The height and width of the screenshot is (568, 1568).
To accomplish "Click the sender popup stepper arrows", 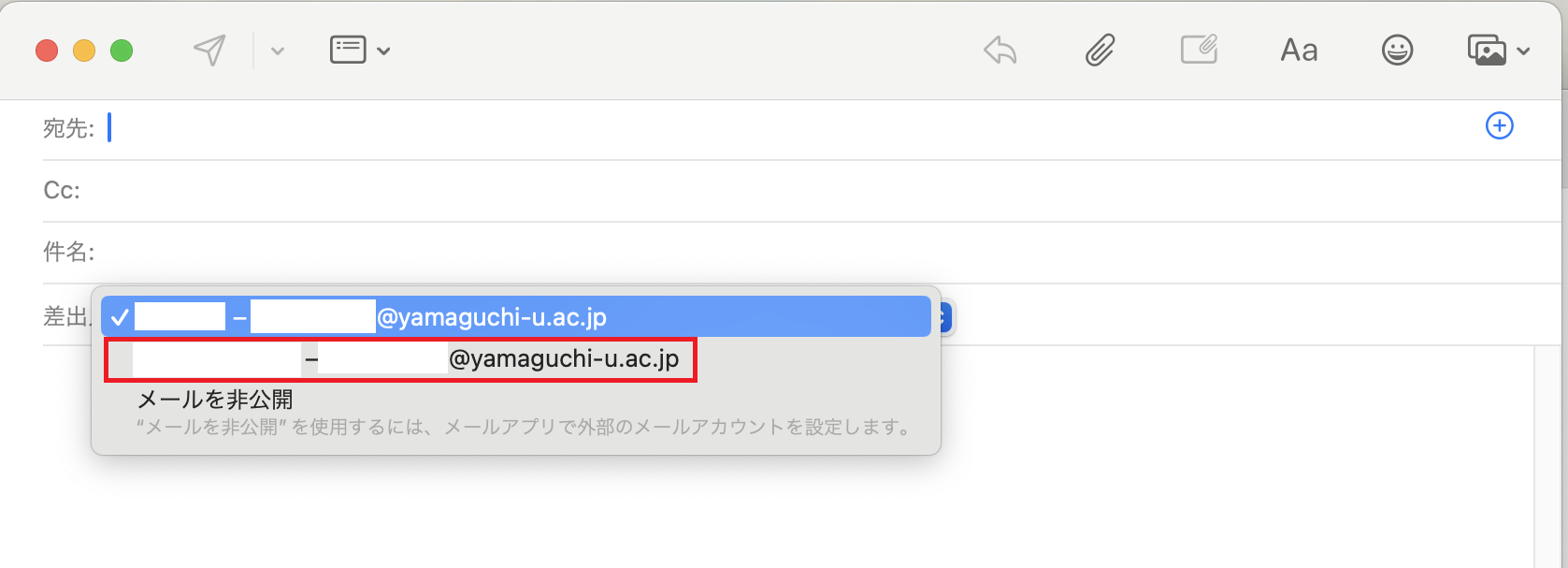I will (x=942, y=318).
